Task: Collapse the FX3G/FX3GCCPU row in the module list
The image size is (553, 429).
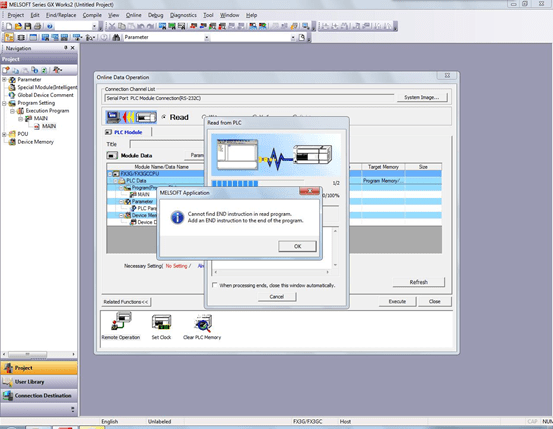Action: (x=110, y=174)
